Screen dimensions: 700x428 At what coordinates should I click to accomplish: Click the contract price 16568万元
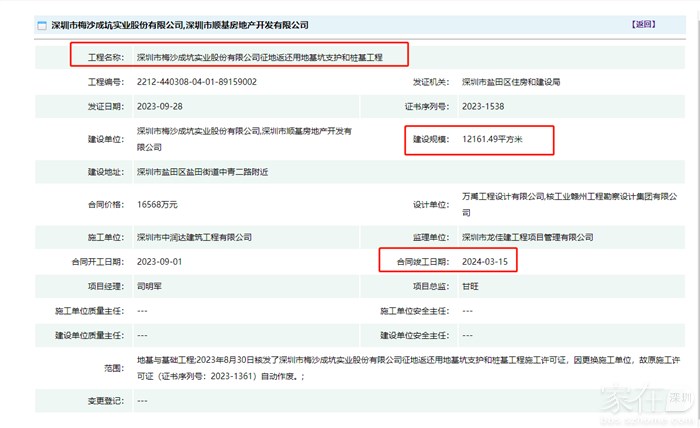click(158, 204)
